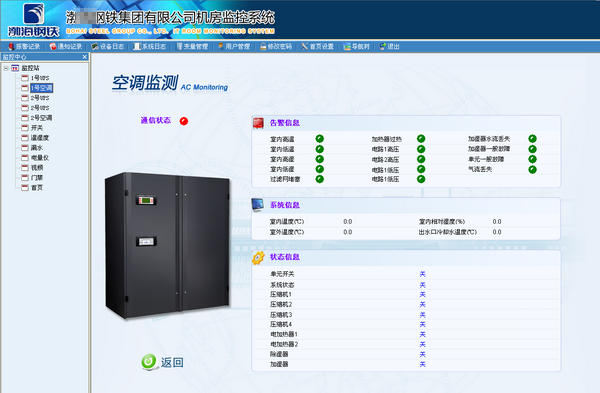Click 退出 to log out
The height and width of the screenshot is (393, 600).
coord(389,47)
